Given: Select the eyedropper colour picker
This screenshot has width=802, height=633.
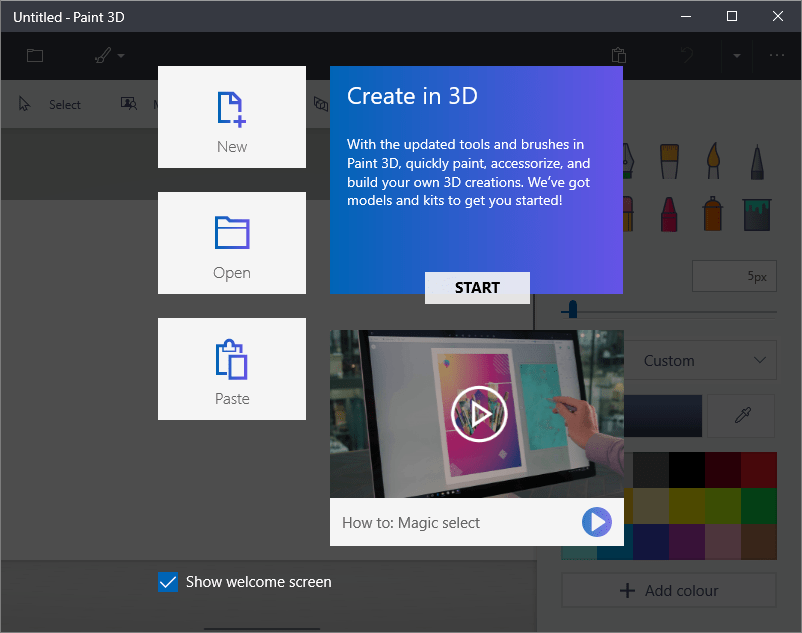Looking at the screenshot, I should point(742,416).
